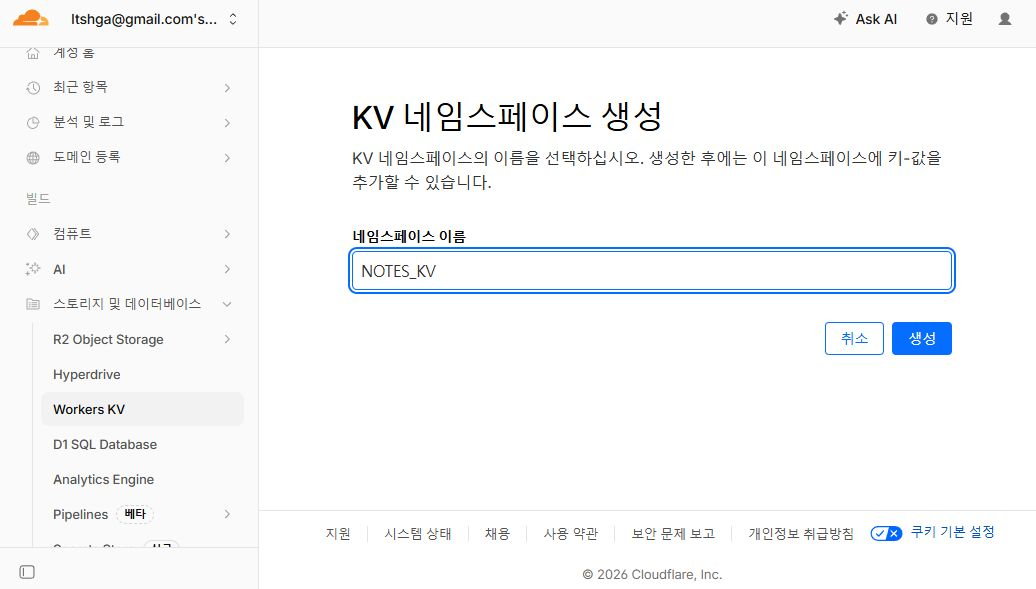Expand the AI section chevron

(227, 269)
